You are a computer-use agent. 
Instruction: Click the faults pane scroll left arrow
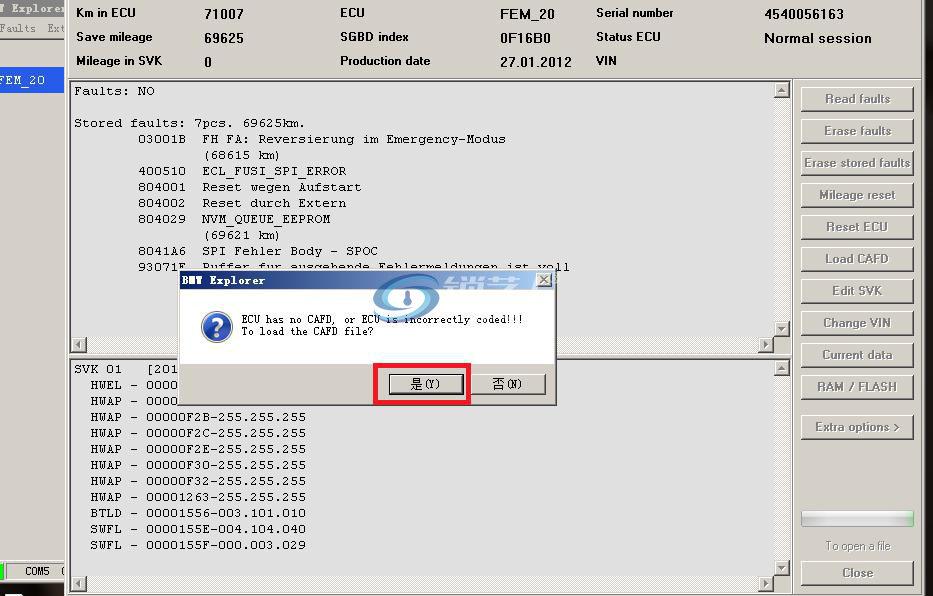79,344
